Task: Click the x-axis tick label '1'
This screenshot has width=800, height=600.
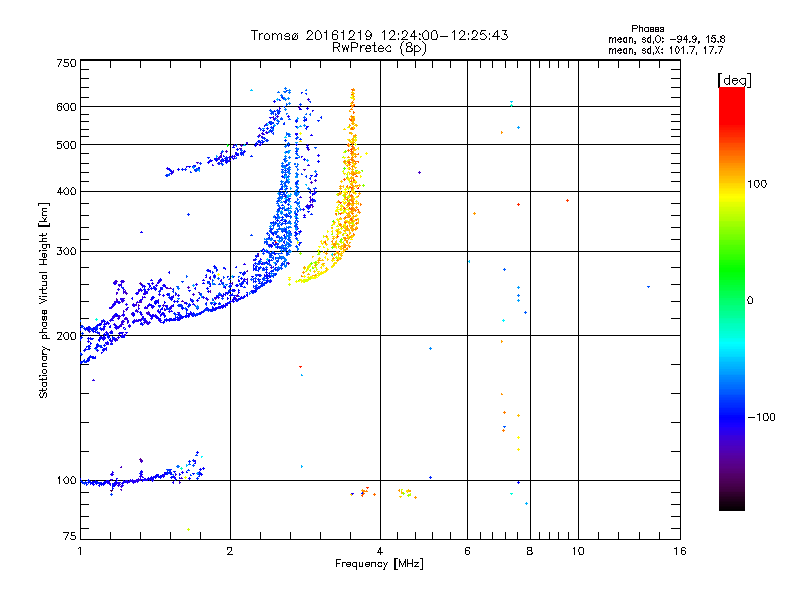Action: coord(80,551)
